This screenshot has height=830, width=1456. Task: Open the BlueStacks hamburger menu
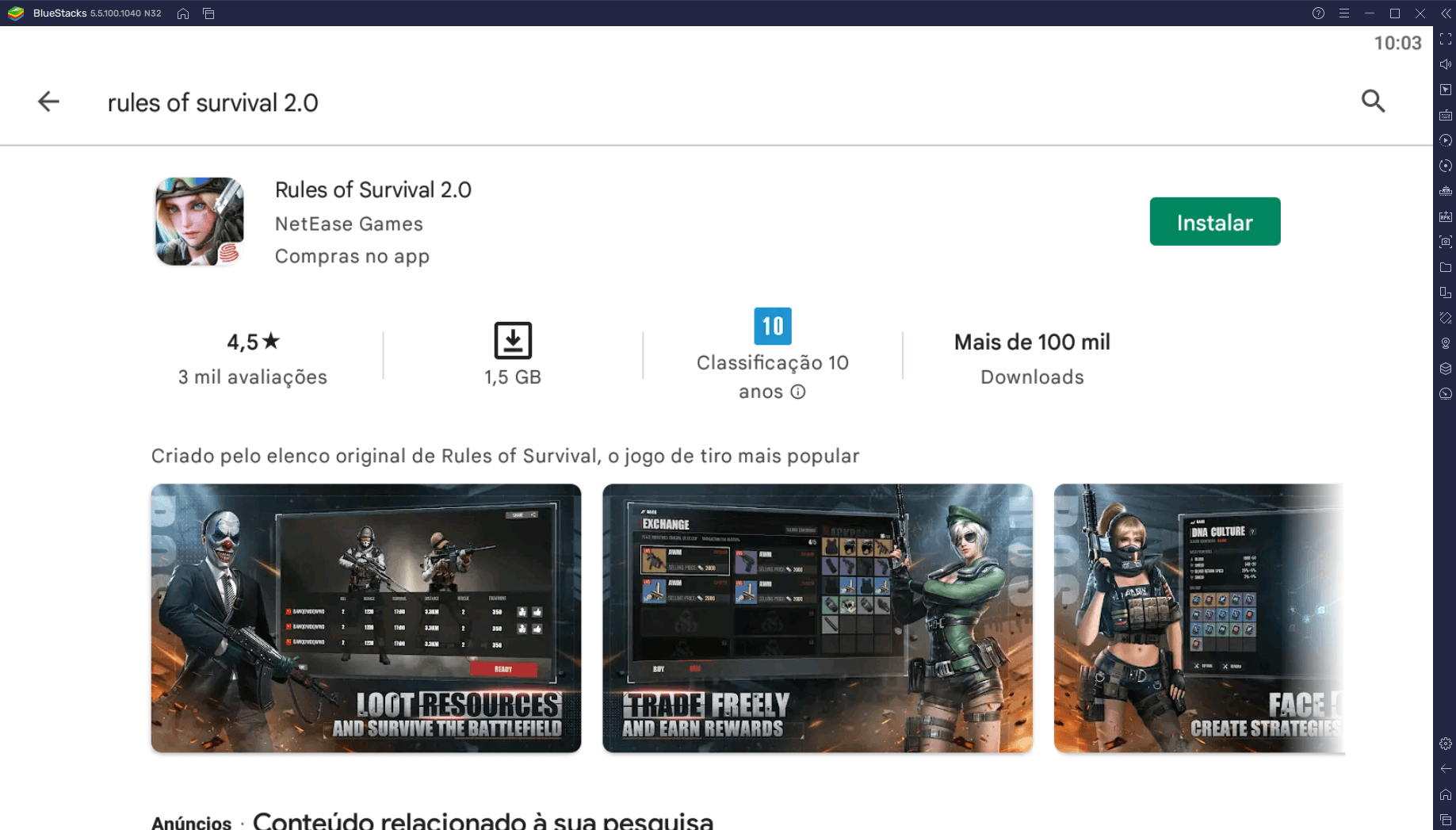point(1343,13)
